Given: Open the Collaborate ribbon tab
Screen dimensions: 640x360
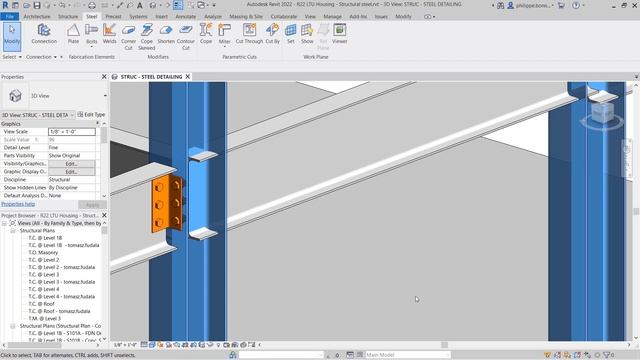Looking at the screenshot, I should (284, 17).
